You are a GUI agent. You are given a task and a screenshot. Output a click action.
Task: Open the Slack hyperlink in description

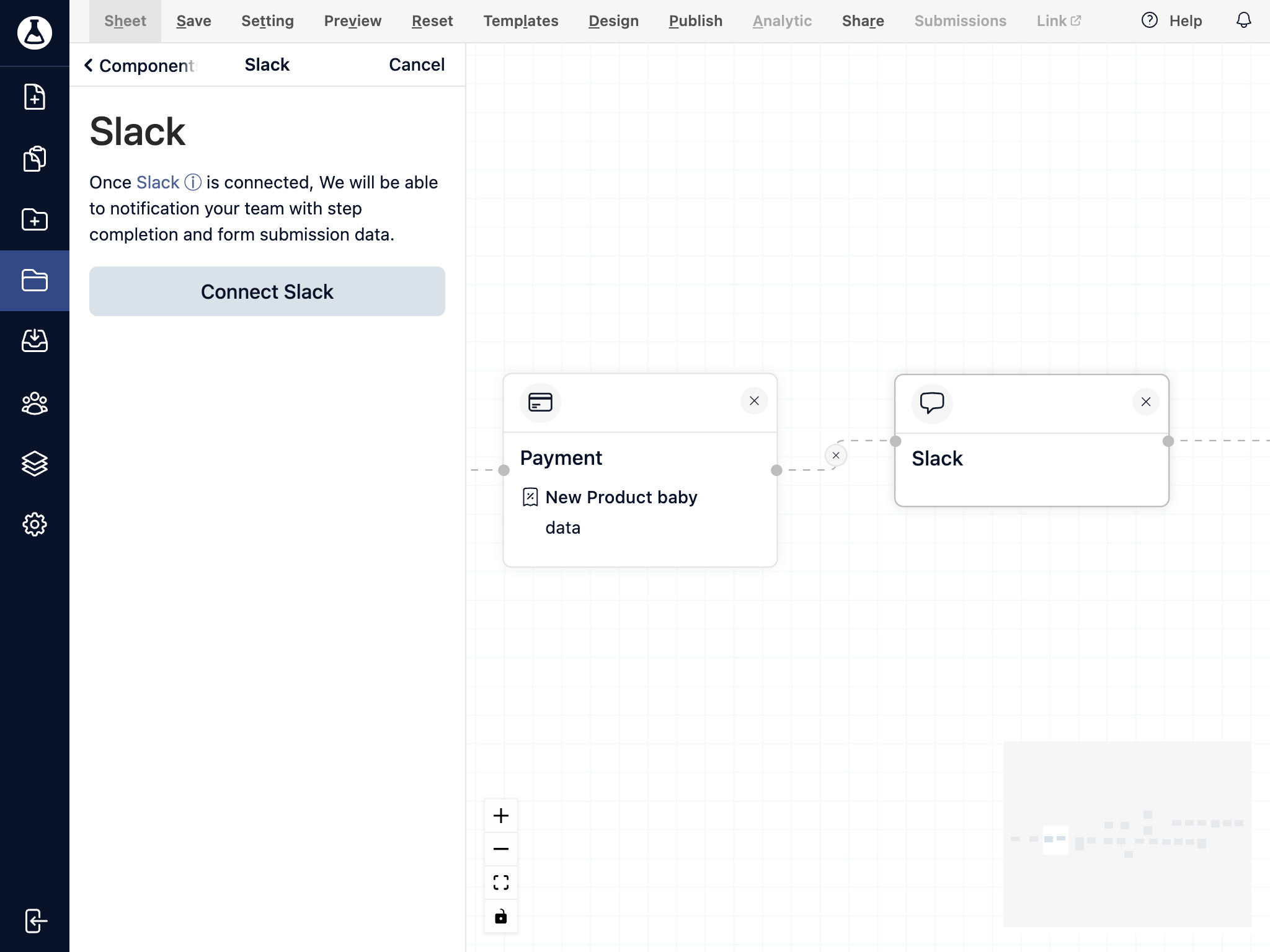pyautogui.click(x=158, y=182)
